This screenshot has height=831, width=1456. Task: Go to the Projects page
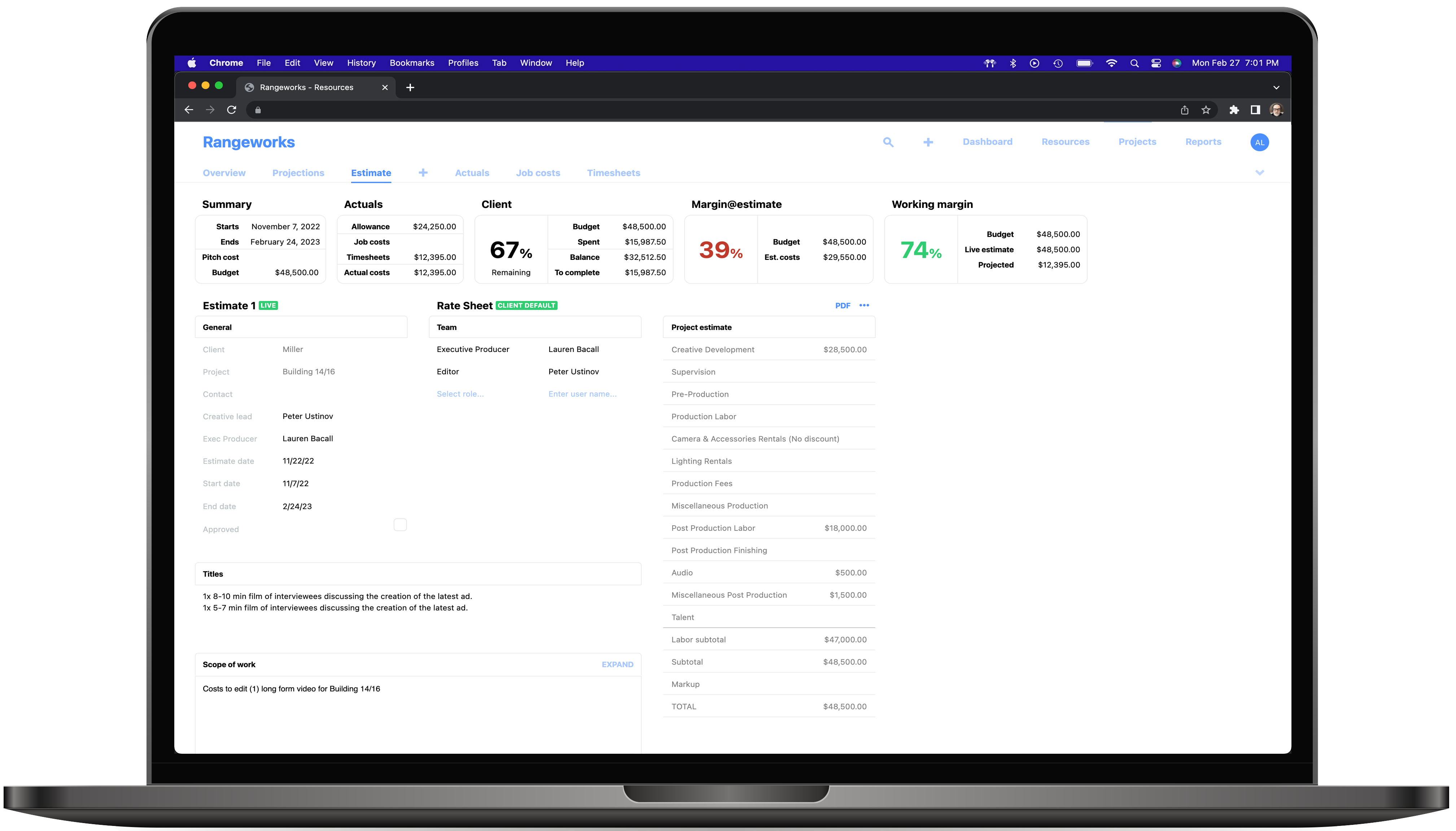pos(1137,142)
